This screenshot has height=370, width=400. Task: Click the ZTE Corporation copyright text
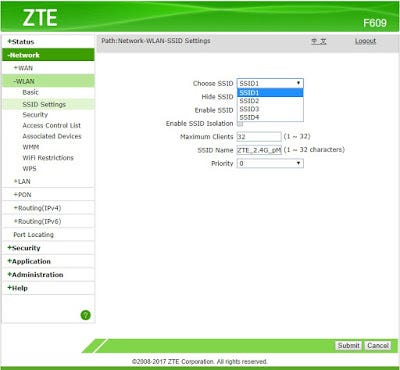pos(200,361)
